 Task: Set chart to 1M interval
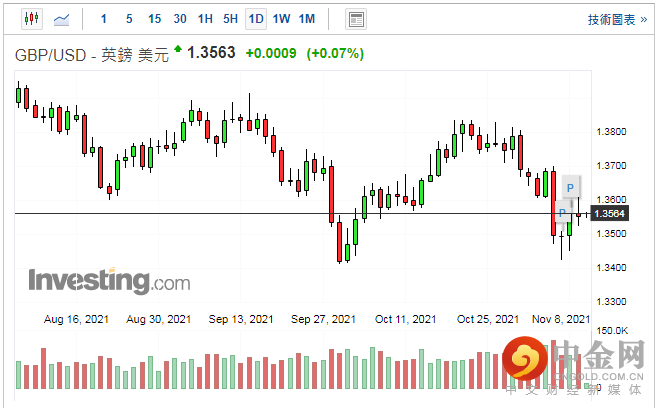point(307,19)
